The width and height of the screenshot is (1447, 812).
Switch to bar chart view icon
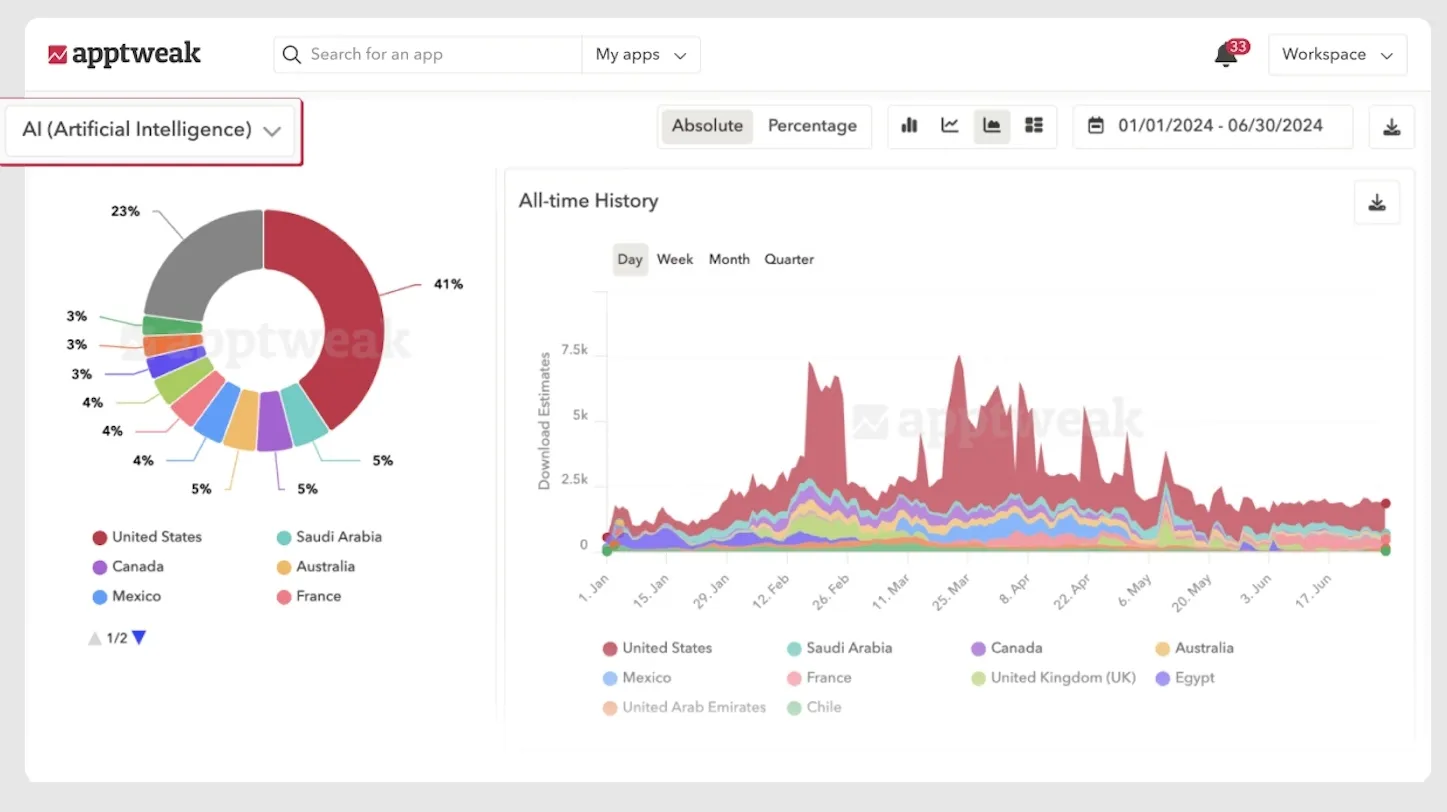pyautogui.click(x=909, y=126)
